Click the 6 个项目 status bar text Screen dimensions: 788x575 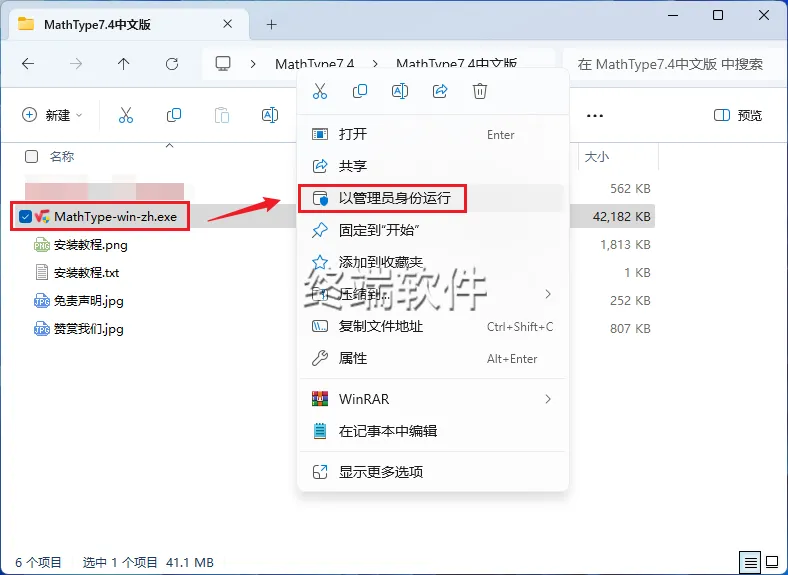(38, 562)
